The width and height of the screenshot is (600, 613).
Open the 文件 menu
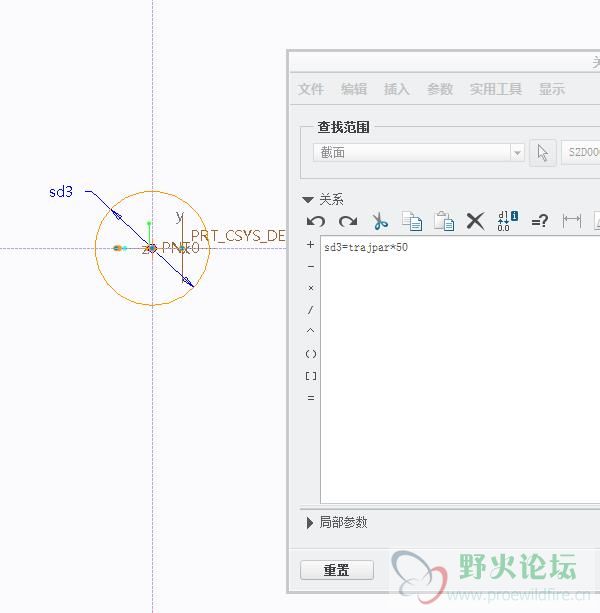point(311,89)
